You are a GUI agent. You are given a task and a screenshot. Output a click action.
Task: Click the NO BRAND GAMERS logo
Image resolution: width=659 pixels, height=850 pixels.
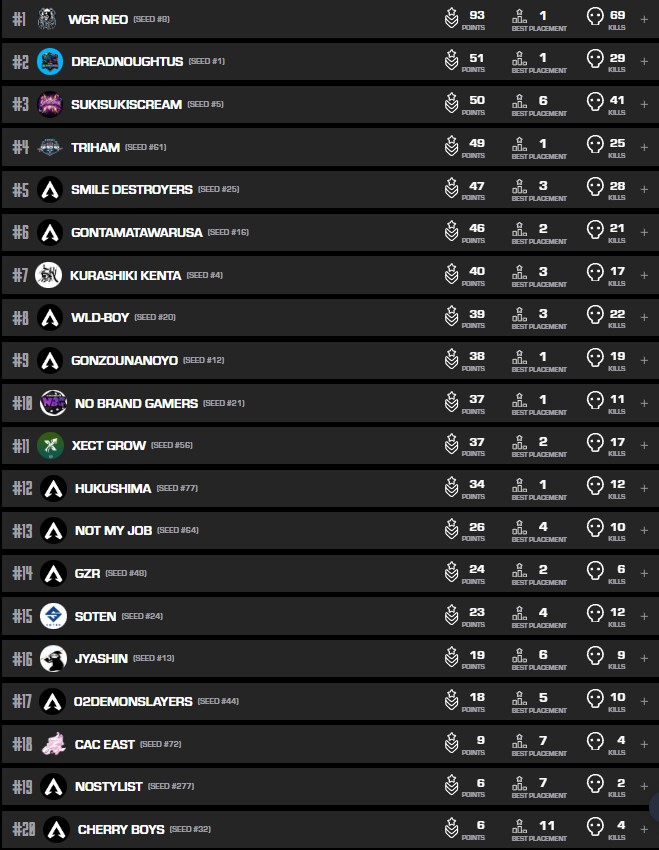point(52,403)
